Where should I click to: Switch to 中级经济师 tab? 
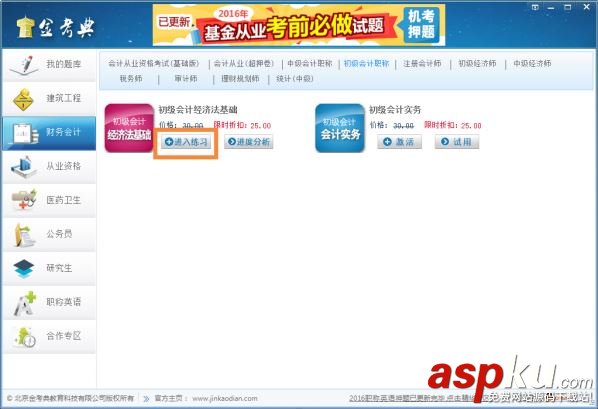click(x=532, y=64)
